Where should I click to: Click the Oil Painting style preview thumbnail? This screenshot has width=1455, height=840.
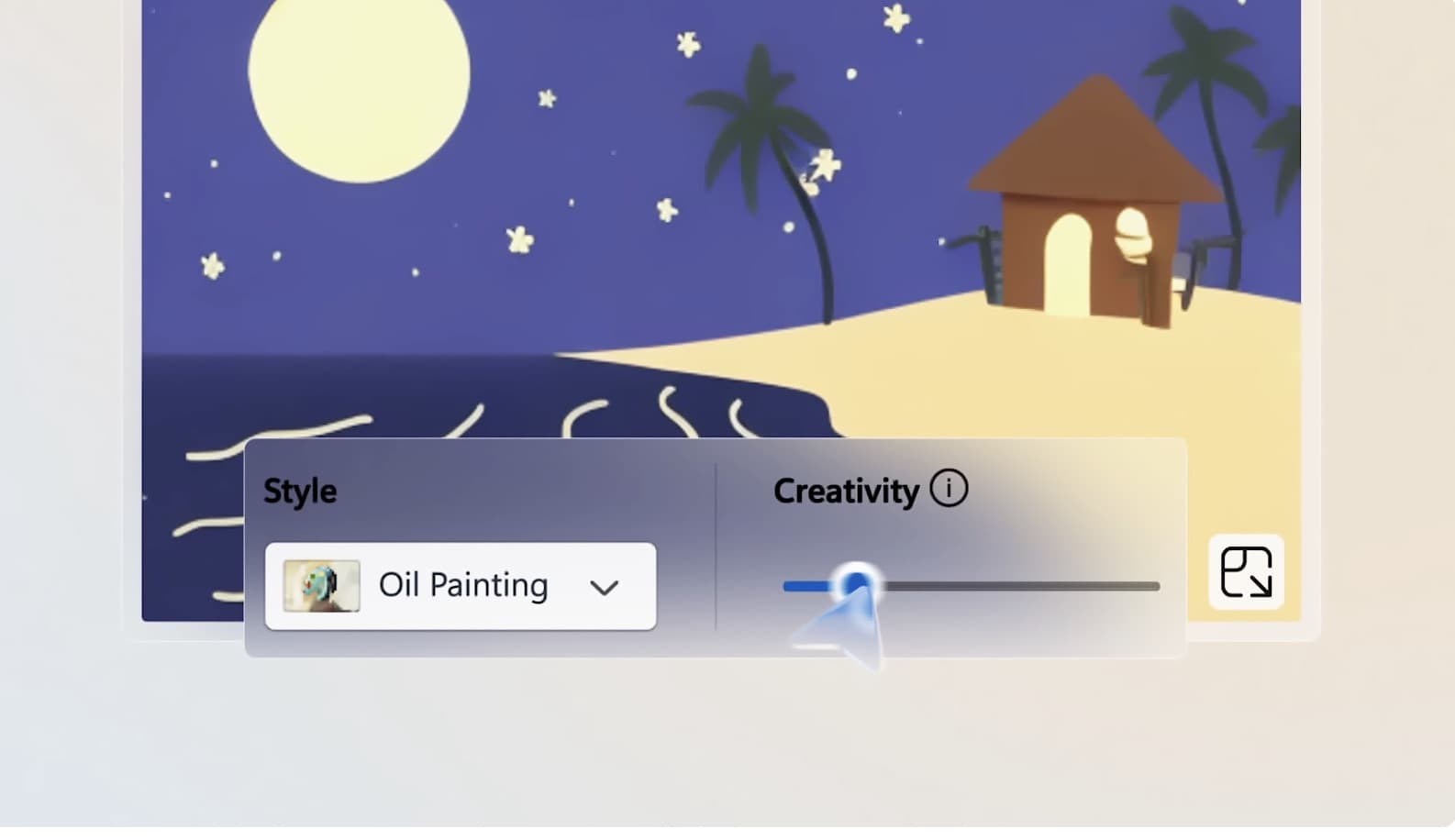(321, 586)
